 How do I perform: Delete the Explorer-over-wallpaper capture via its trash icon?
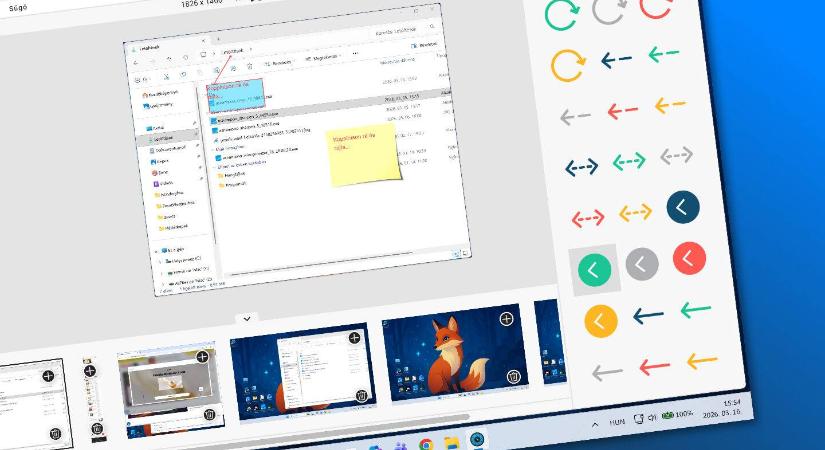361,396
